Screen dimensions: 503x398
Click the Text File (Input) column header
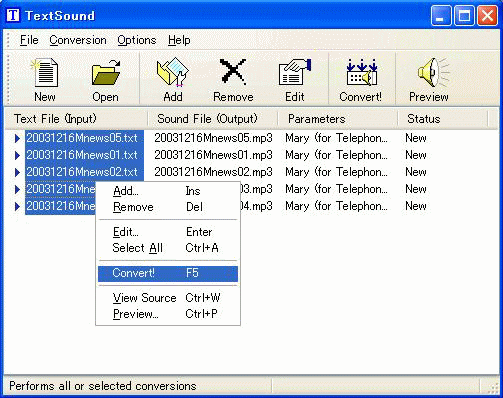pyautogui.click(x=76, y=119)
